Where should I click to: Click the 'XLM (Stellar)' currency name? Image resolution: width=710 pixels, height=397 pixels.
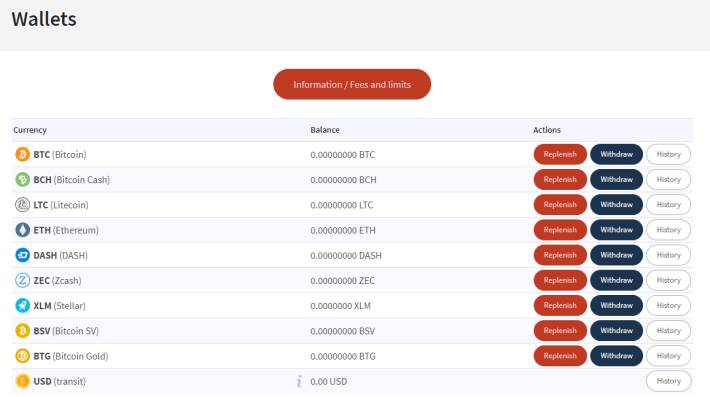pyautogui.click(x=59, y=306)
